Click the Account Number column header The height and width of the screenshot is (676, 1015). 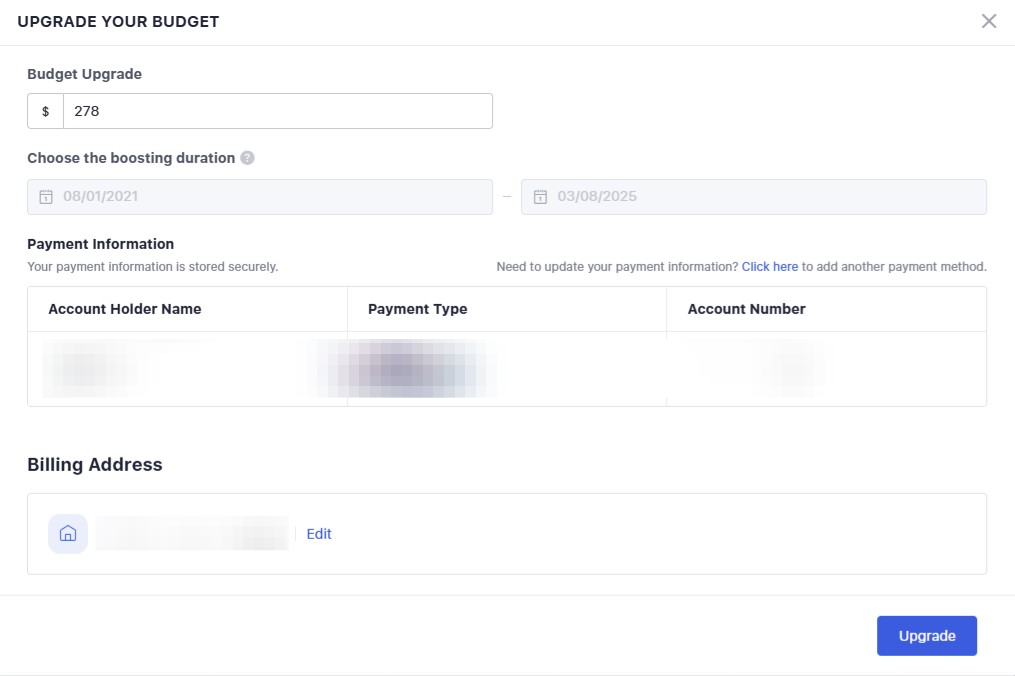pyautogui.click(x=746, y=309)
